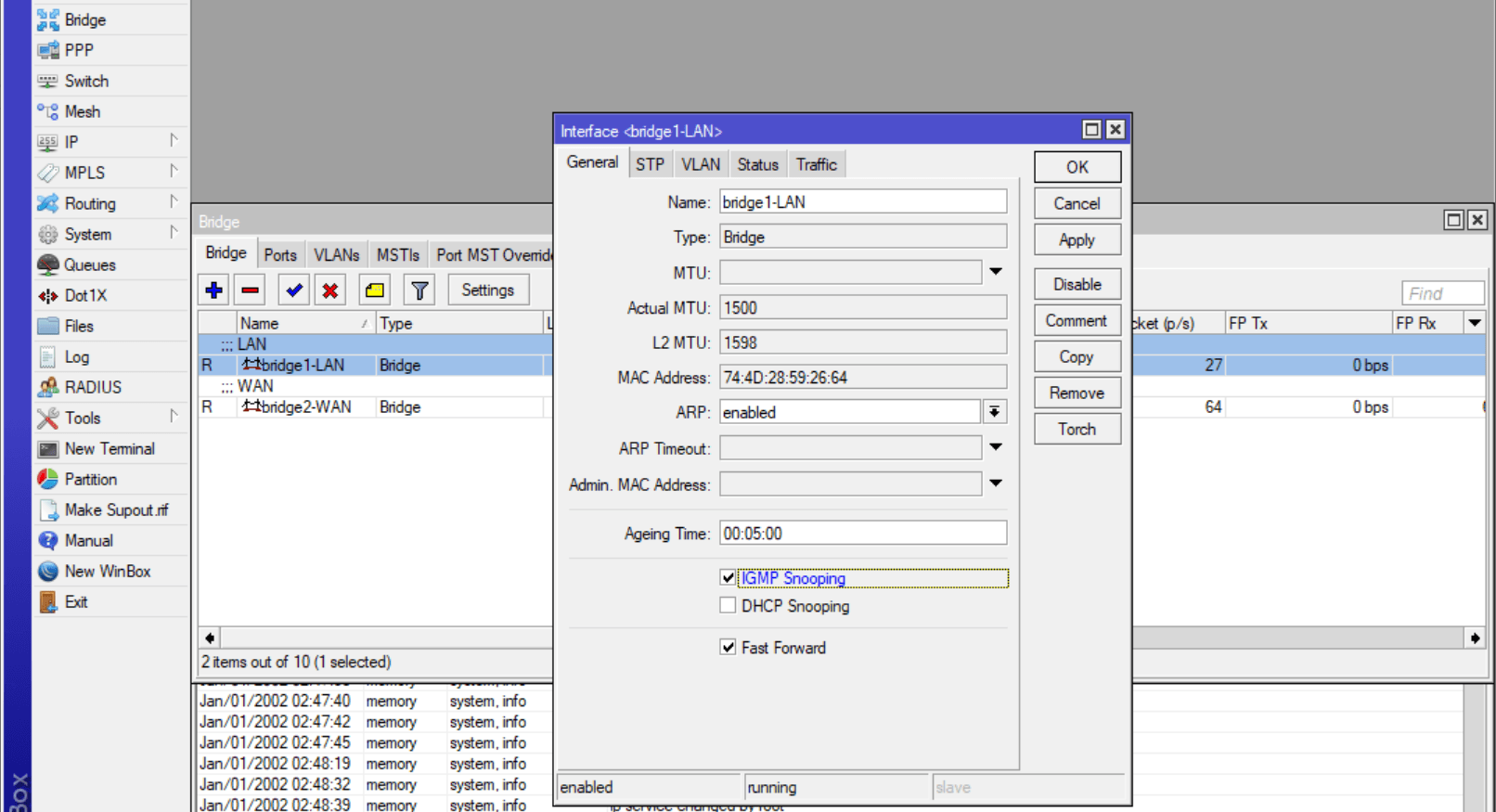The image size is (1496, 812).
Task: Open the Dot1X sidebar icon
Action: [48, 295]
